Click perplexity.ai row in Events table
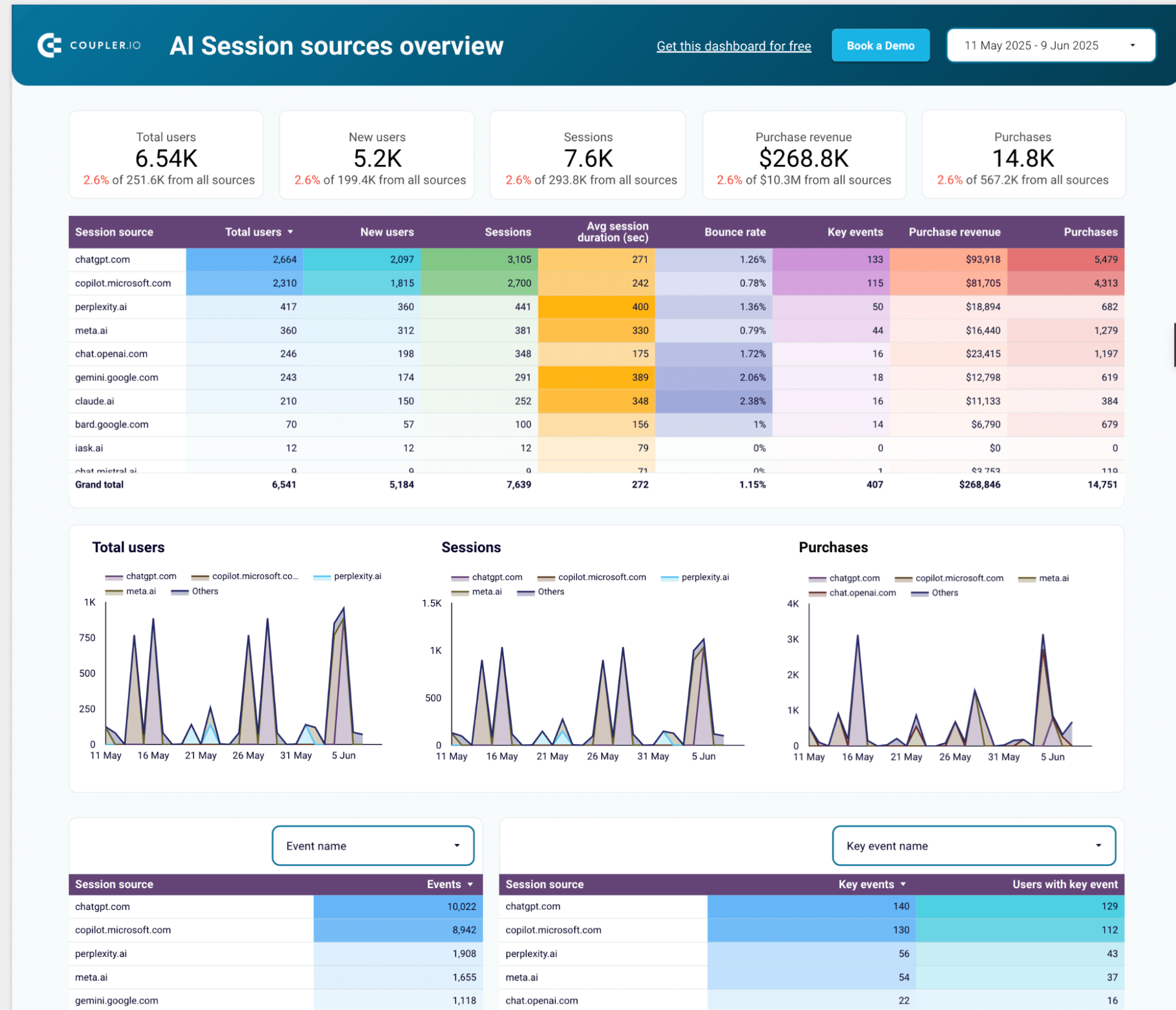 [275, 953]
